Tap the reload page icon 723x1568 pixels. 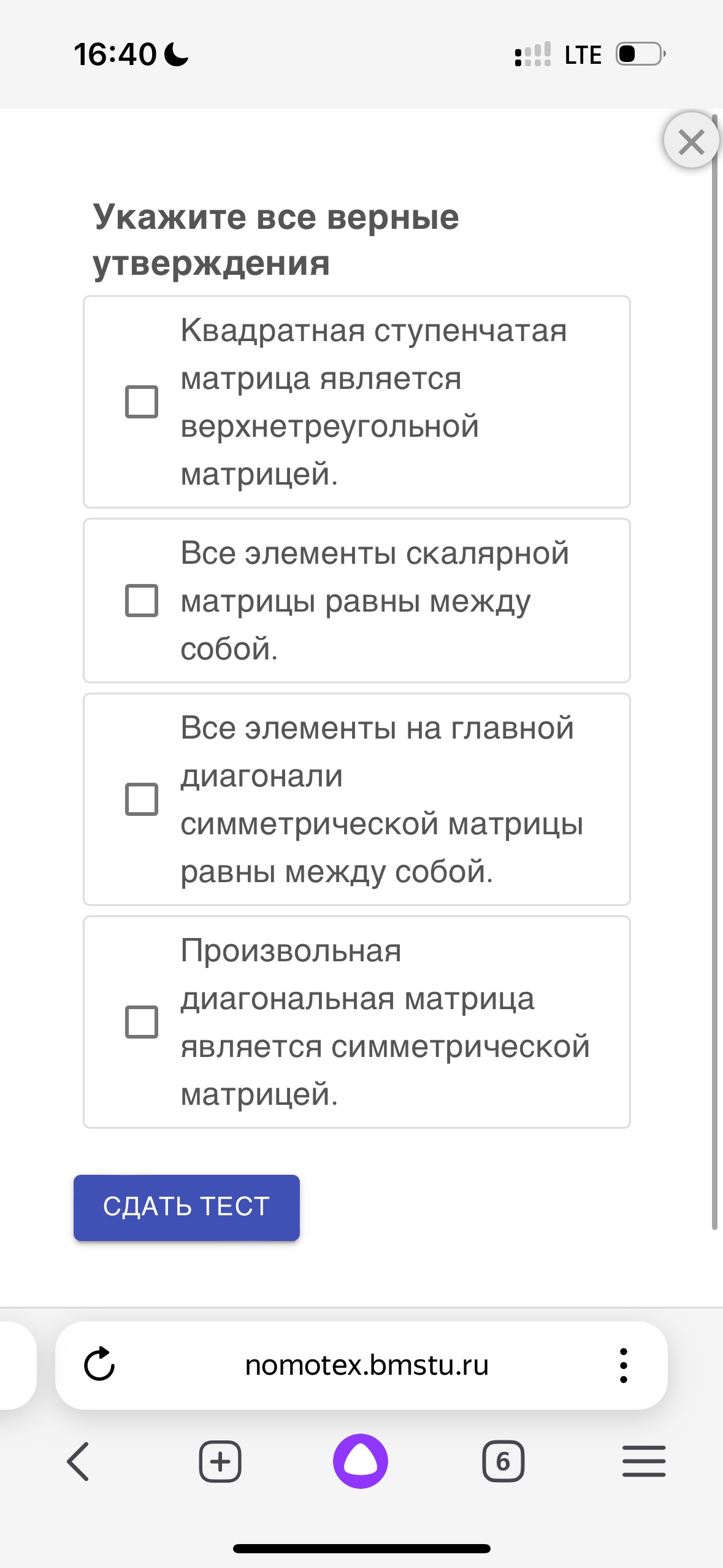pos(99,1364)
